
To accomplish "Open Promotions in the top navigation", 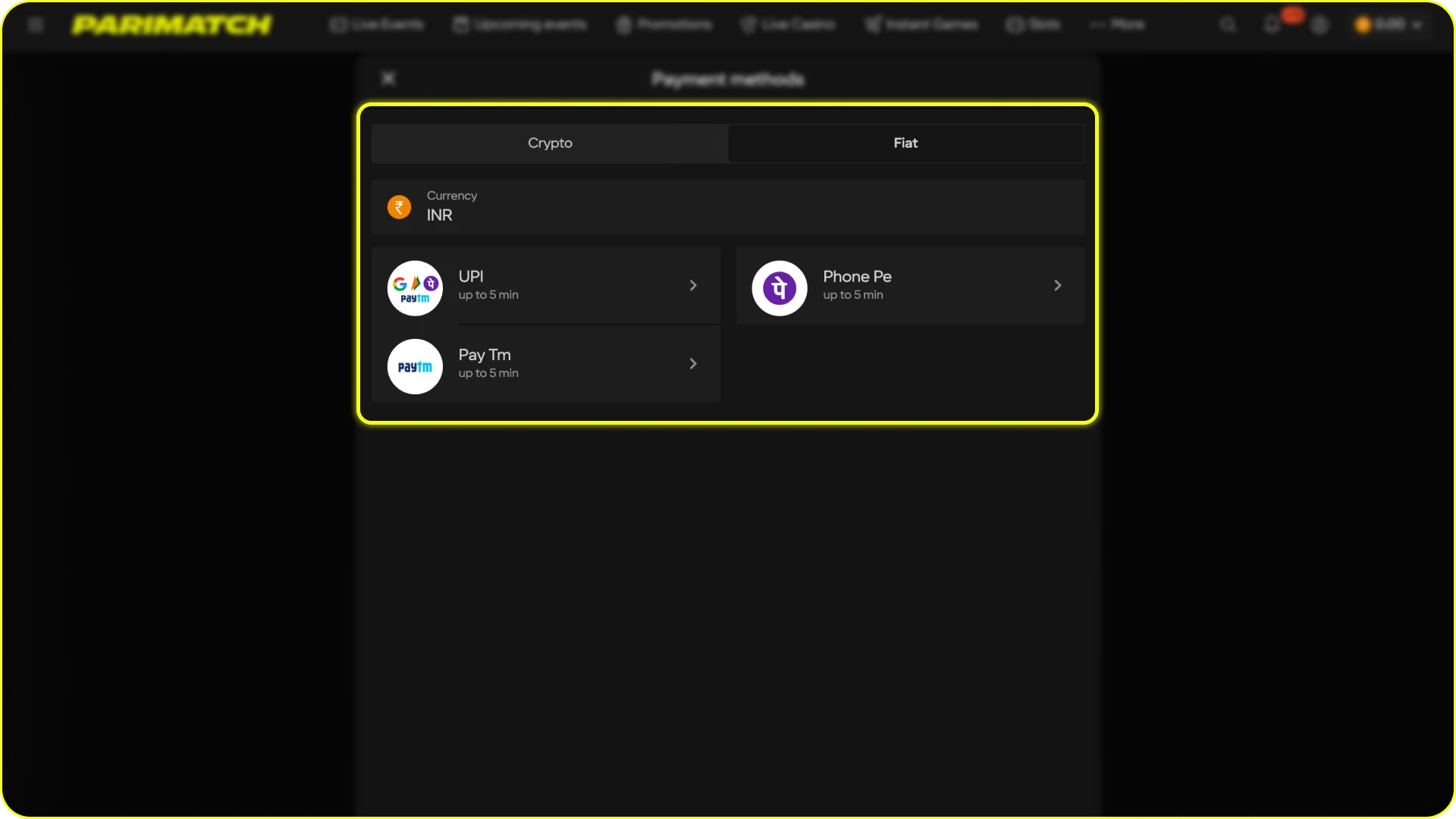I will pos(664,25).
